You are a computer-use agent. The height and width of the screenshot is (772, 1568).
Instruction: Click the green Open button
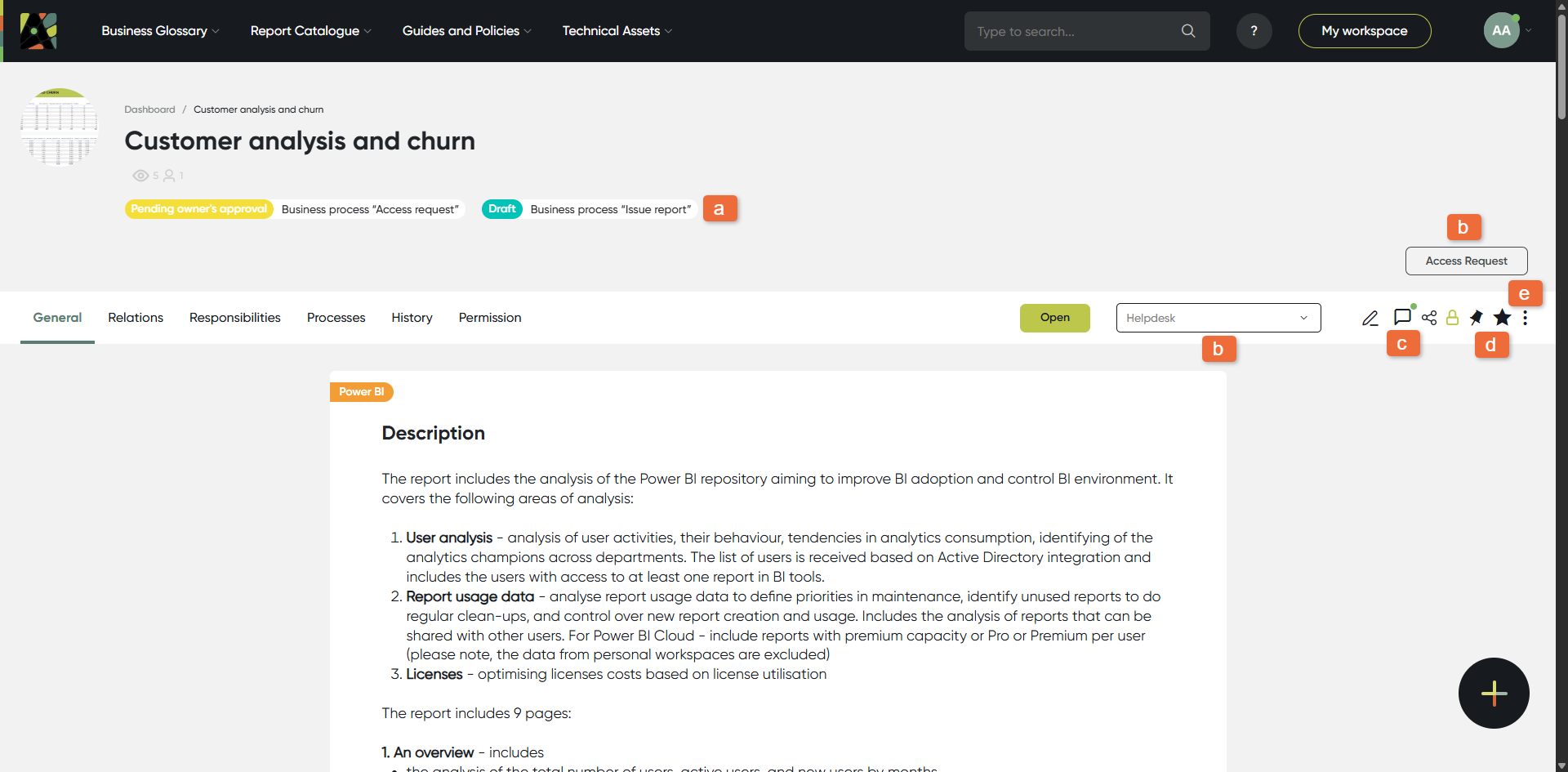pyautogui.click(x=1054, y=318)
